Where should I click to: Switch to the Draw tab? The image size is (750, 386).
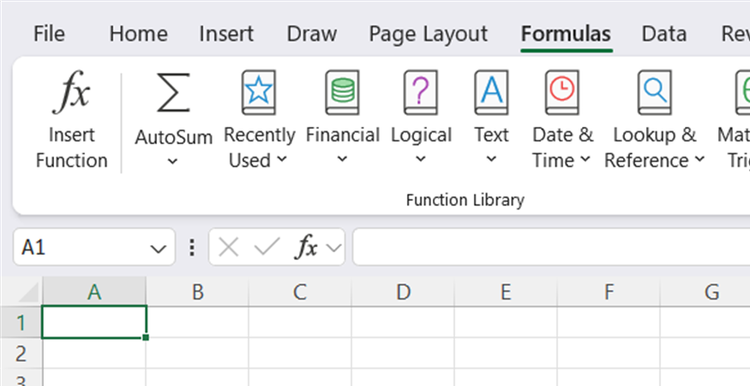coord(312,34)
